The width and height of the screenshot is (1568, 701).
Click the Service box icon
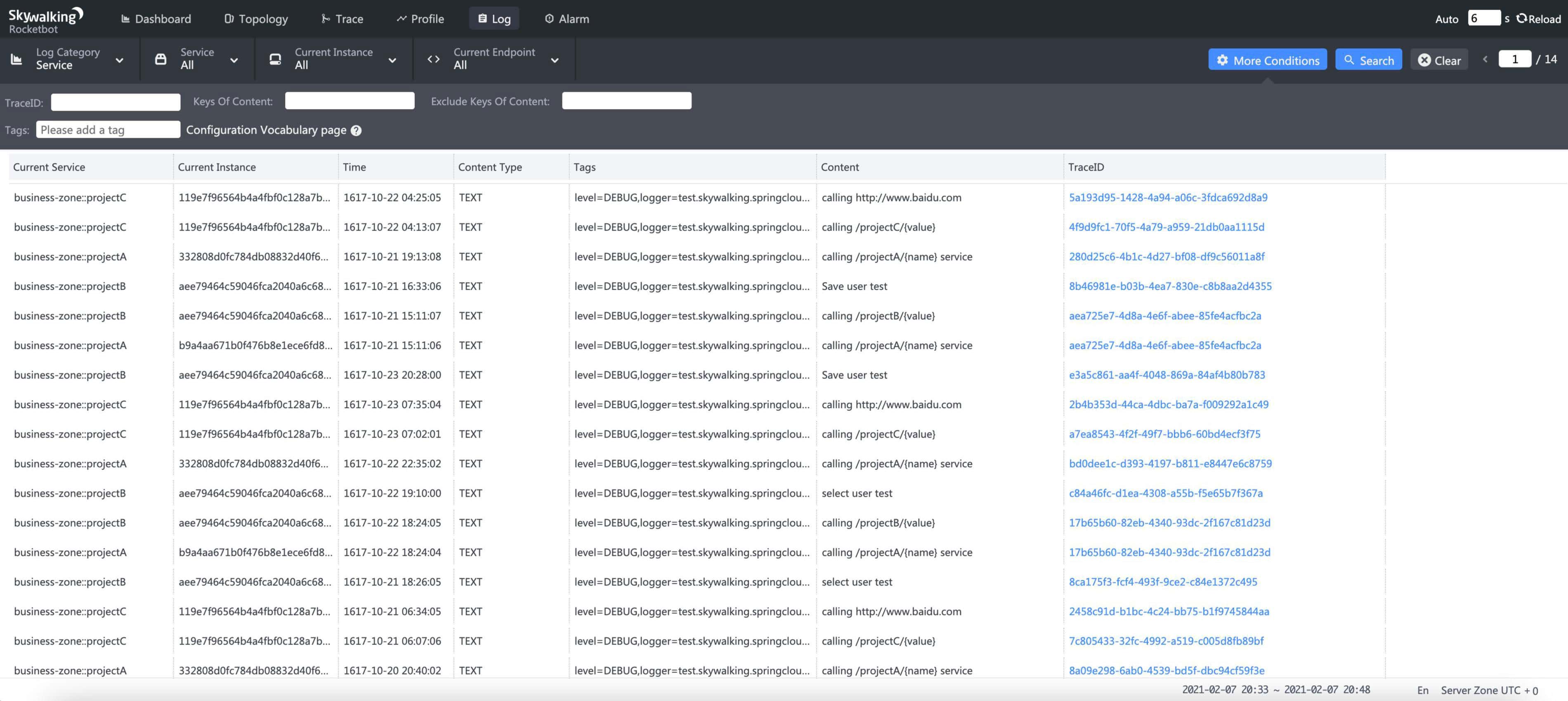161,59
